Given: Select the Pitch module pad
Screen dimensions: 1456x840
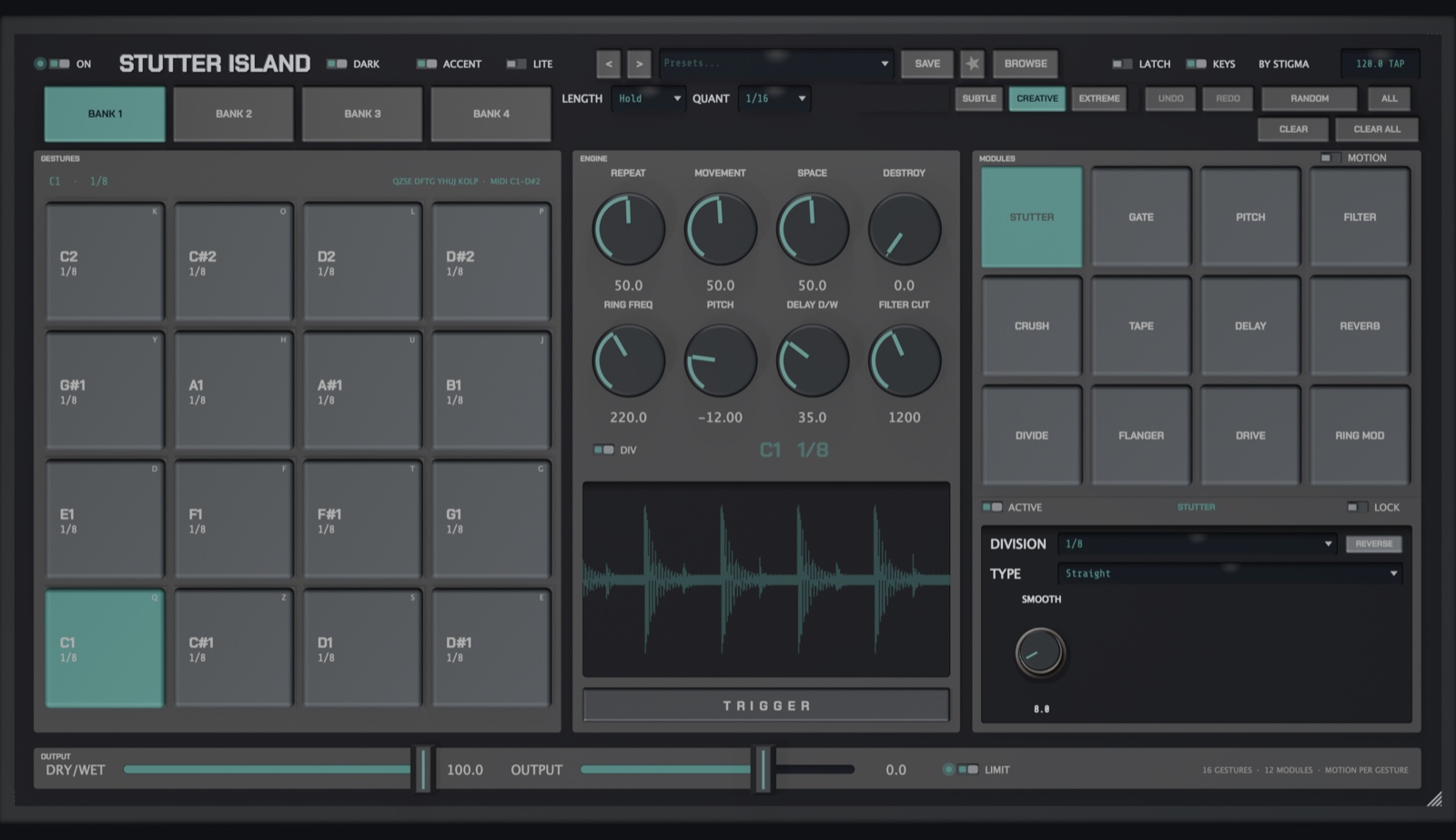Looking at the screenshot, I should tap(1250, 217).
